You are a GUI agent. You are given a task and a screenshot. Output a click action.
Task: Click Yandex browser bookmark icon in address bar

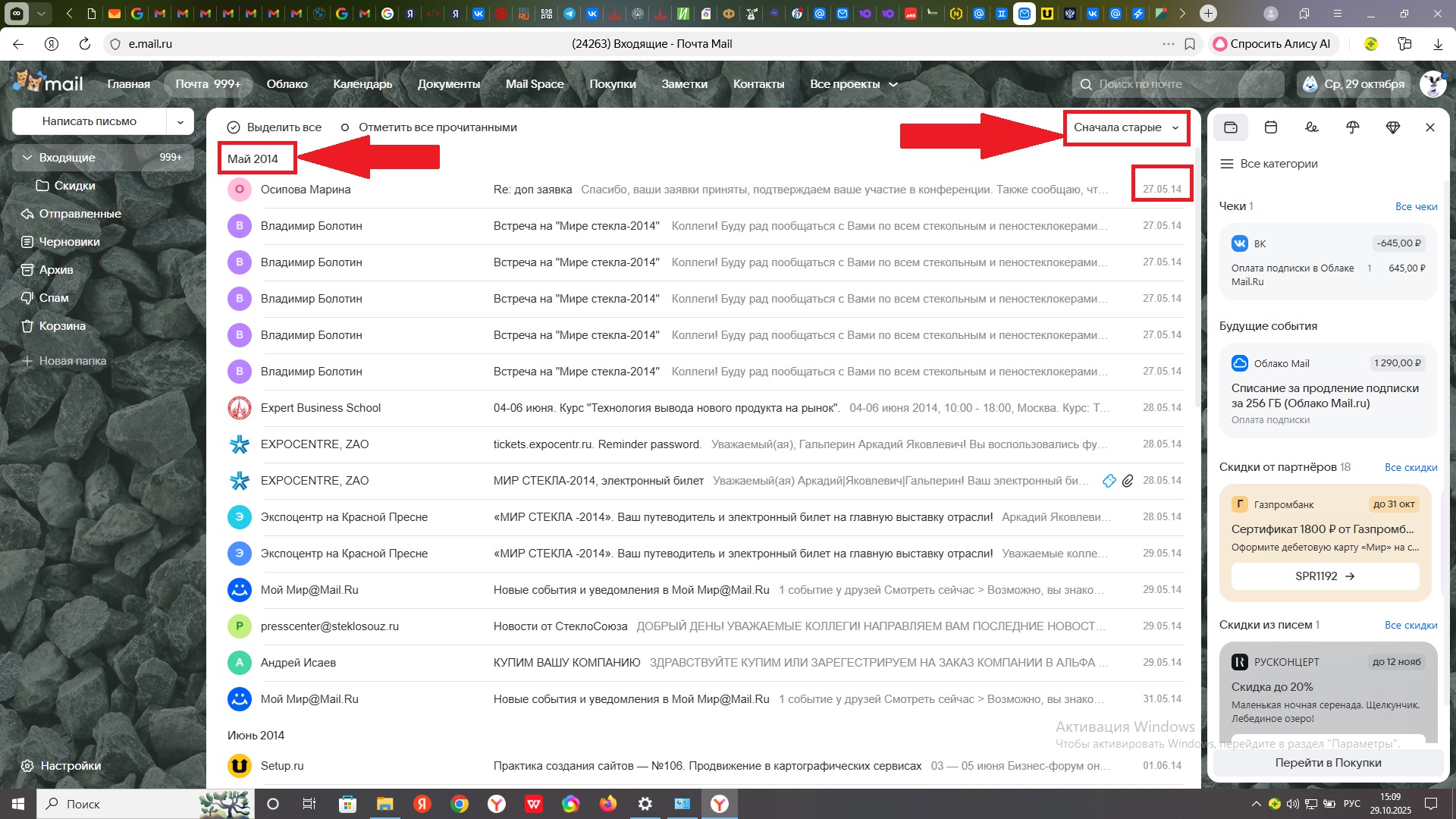(1190, 44)
